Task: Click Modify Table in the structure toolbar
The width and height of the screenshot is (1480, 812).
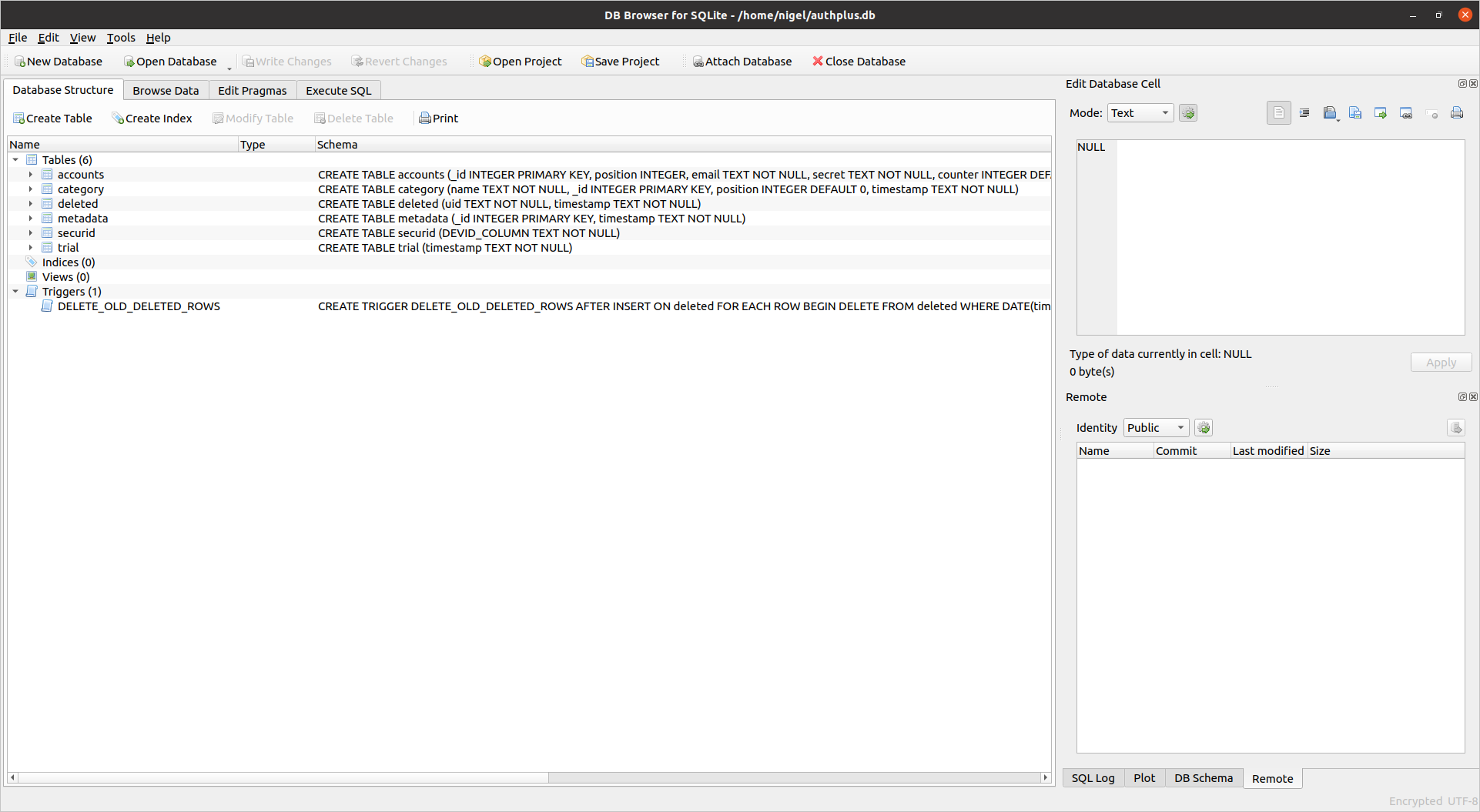Action: pyautogui.click(x=253, y=119)
